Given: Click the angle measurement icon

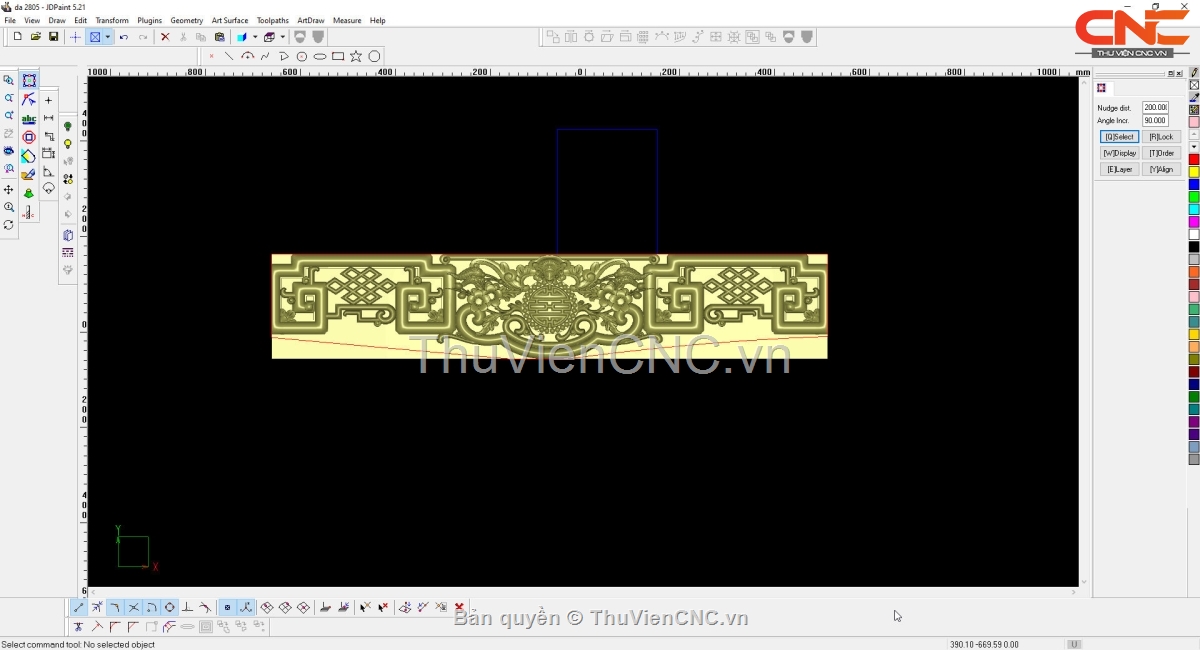Looking at the screenshot, I should point(48,172).
